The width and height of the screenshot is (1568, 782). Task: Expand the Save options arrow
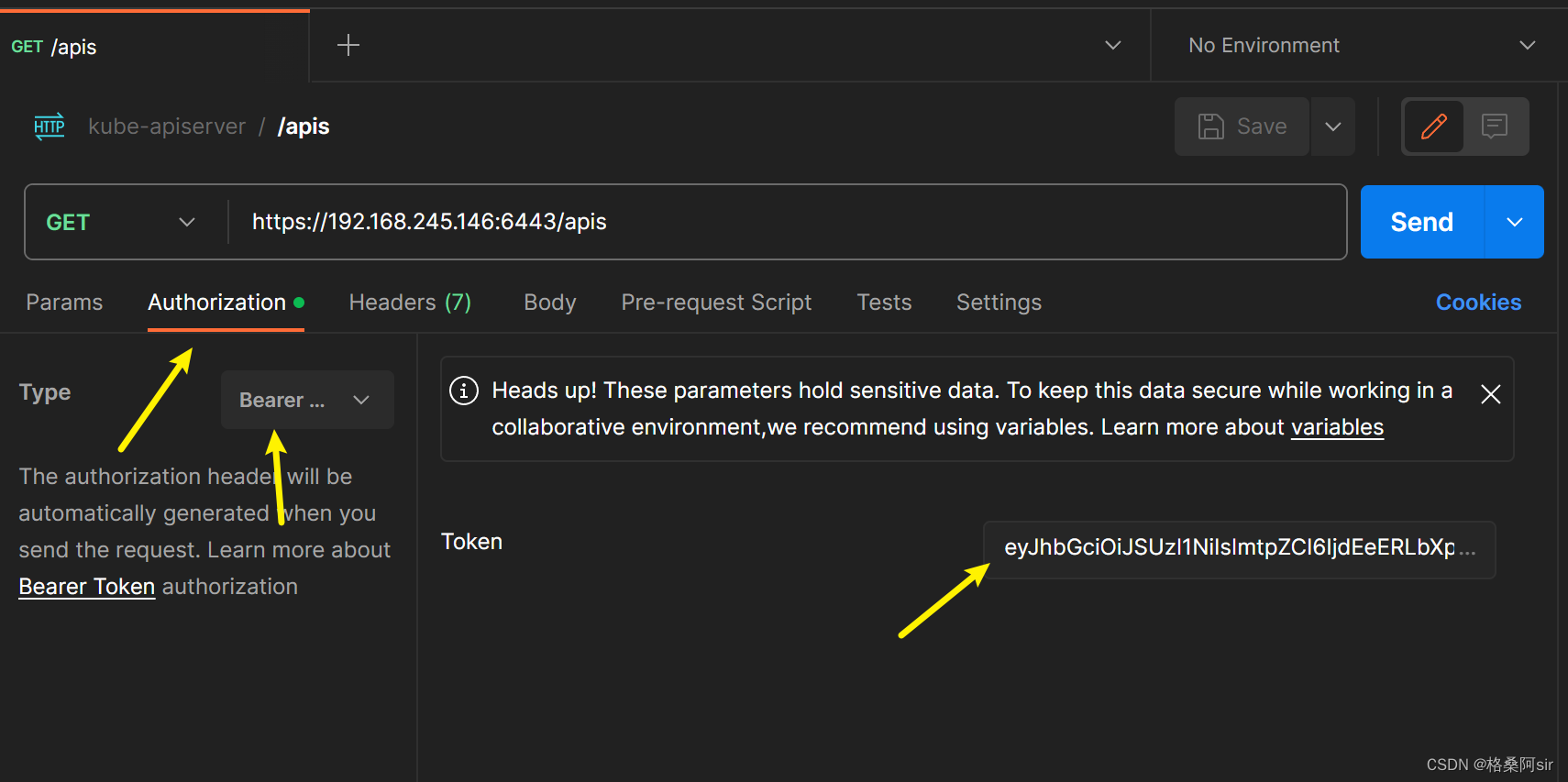coord(1333,127)
